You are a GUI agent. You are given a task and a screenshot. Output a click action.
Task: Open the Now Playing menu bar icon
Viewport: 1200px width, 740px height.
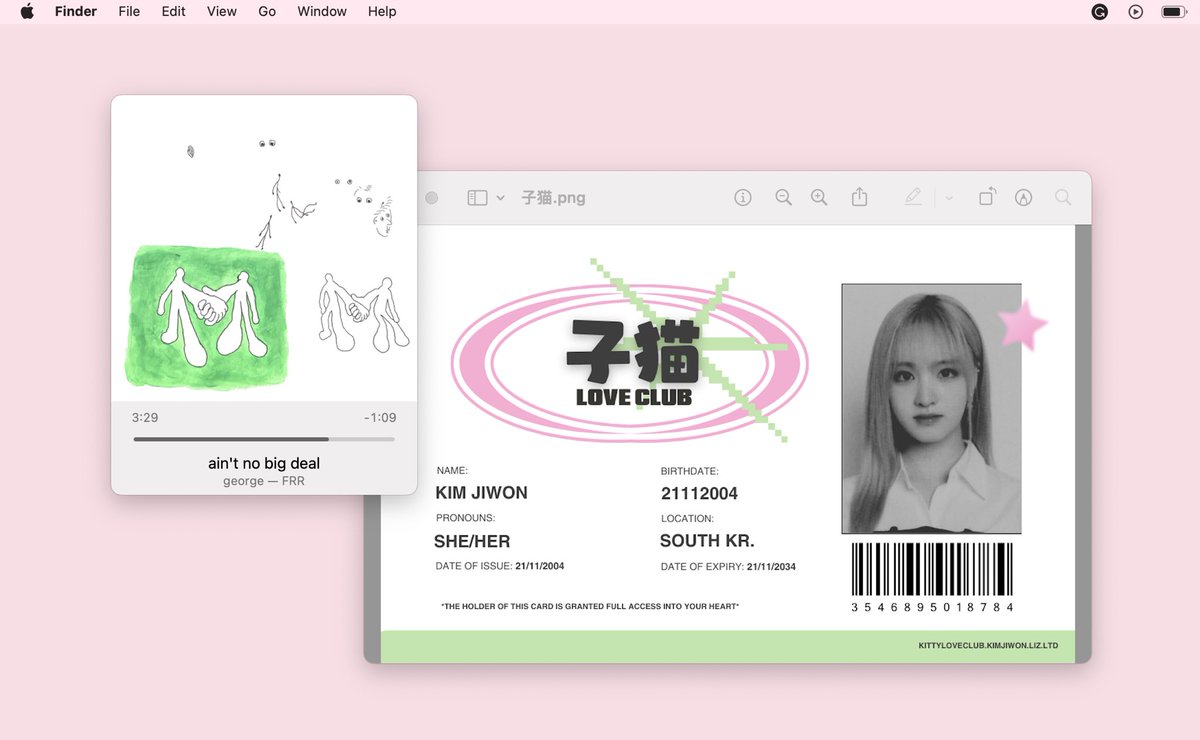(x=1135, y=12)
